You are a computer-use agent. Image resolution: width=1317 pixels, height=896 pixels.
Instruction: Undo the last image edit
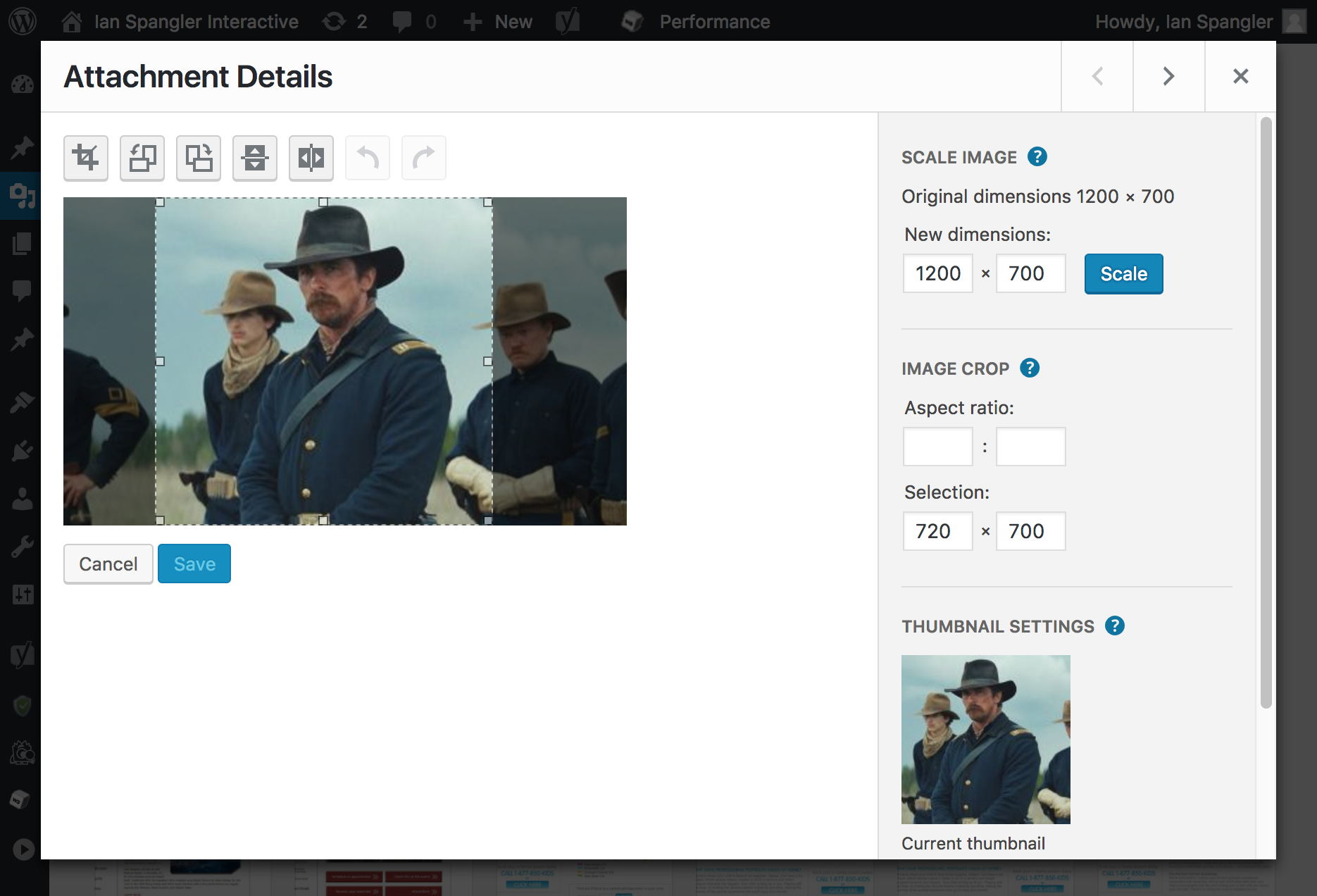[367, 158]
